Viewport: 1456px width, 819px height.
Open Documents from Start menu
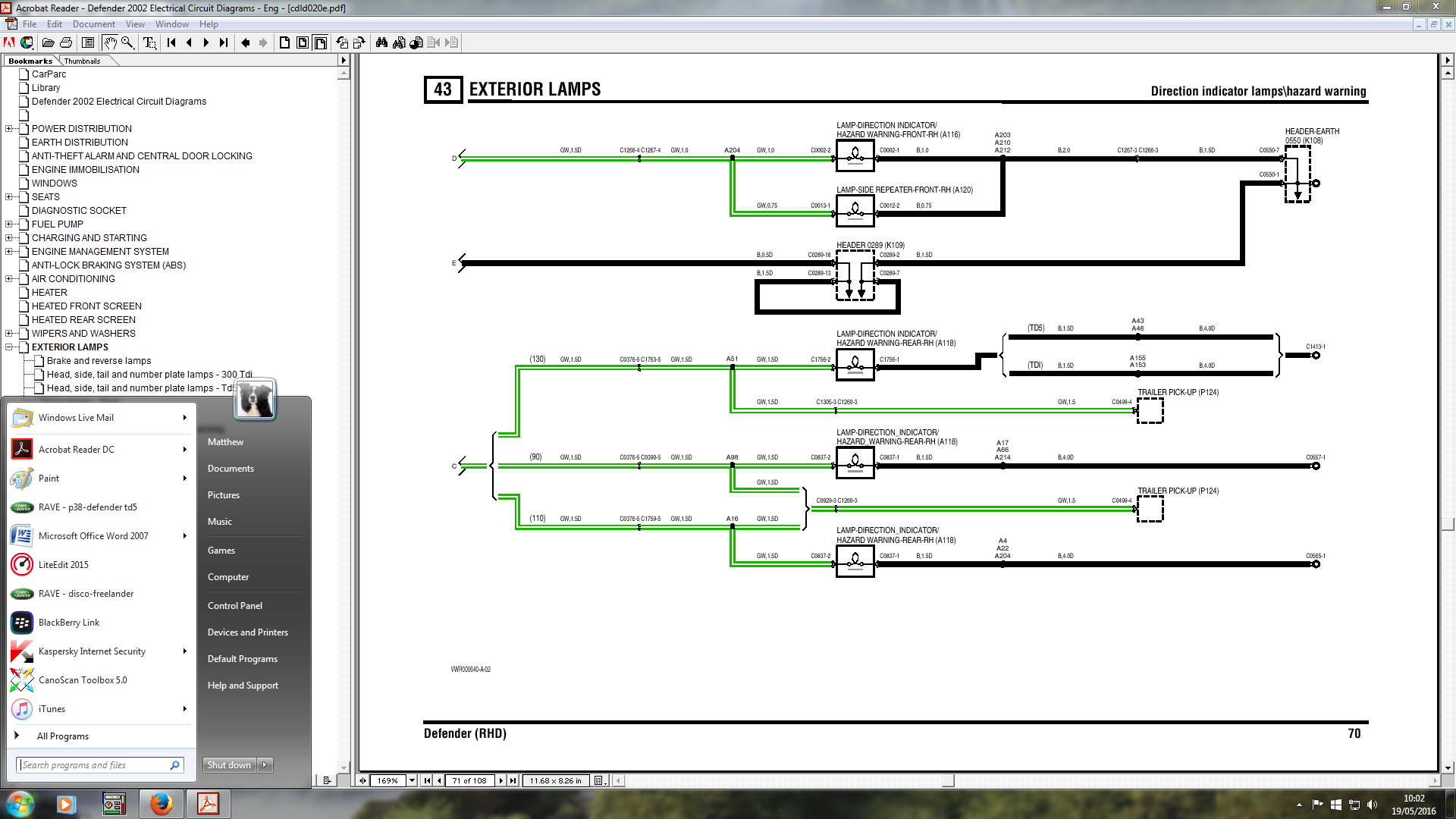(x=231, y=469)
